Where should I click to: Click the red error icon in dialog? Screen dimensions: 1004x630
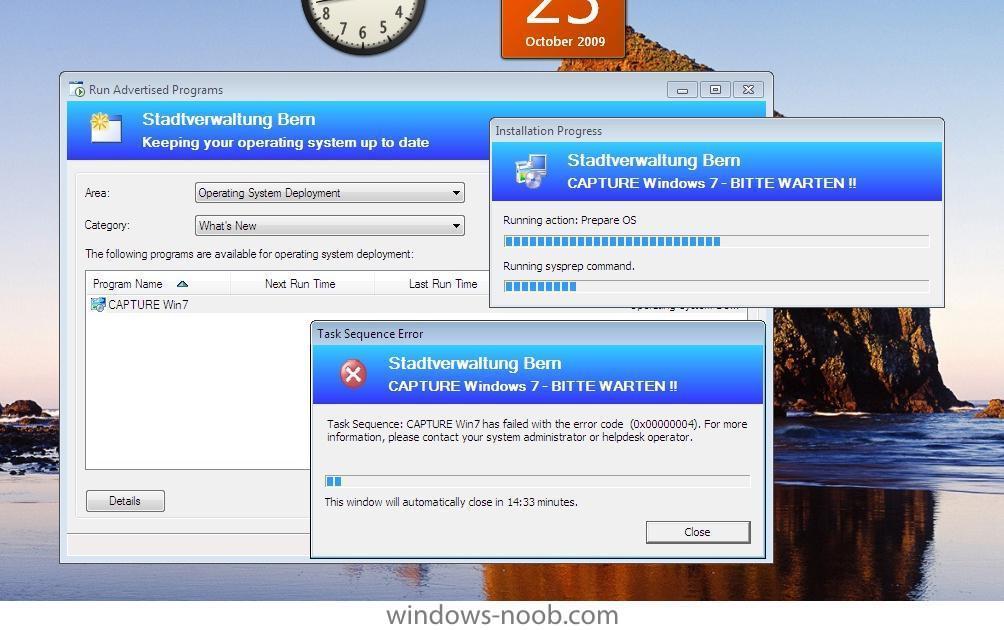[x=353, y=373]
